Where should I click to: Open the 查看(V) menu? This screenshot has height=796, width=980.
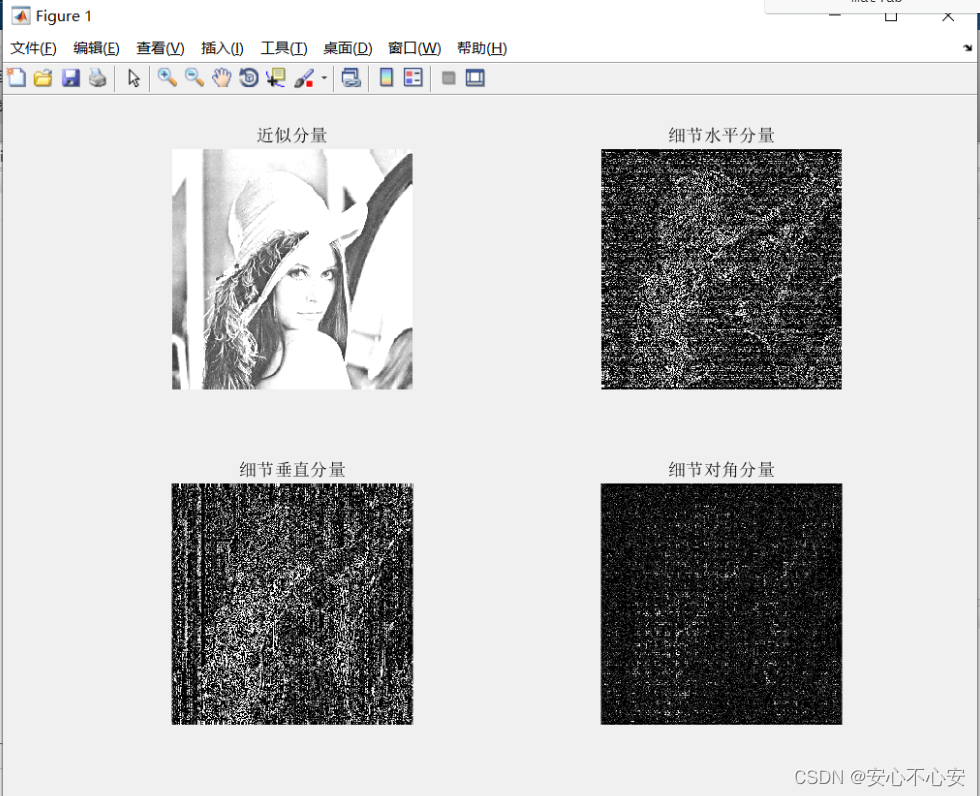161,48
